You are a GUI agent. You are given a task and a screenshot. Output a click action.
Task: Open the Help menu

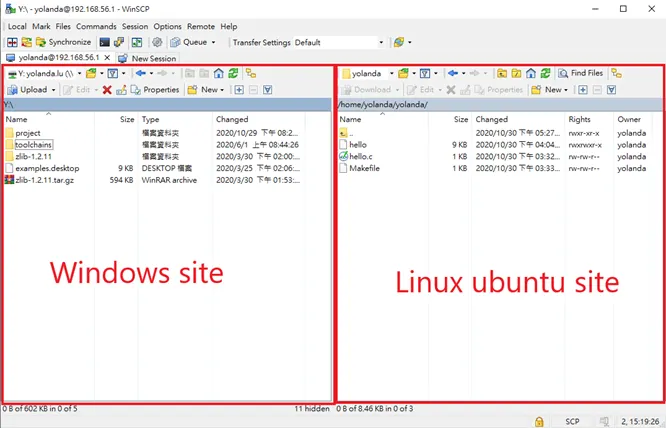[x=229, y=26]
